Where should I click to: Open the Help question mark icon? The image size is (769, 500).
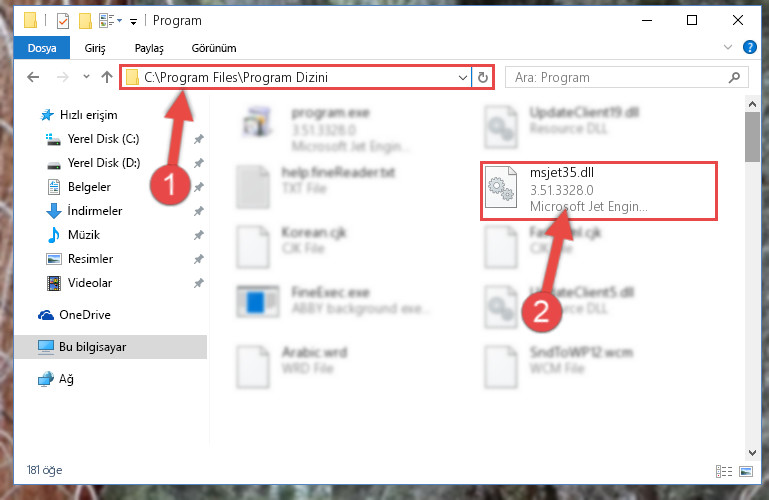click(x=749, y=47)
